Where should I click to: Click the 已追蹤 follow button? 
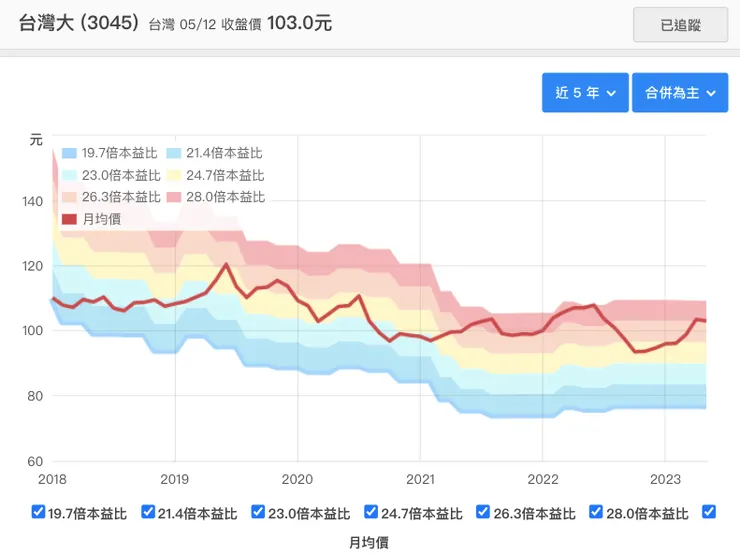point(680,25)
